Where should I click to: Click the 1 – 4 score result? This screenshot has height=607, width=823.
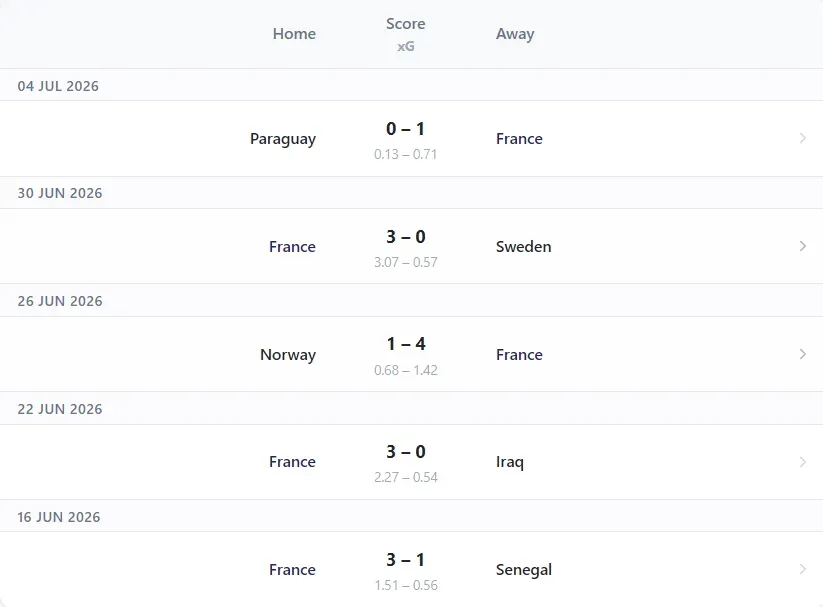(405, 344)
